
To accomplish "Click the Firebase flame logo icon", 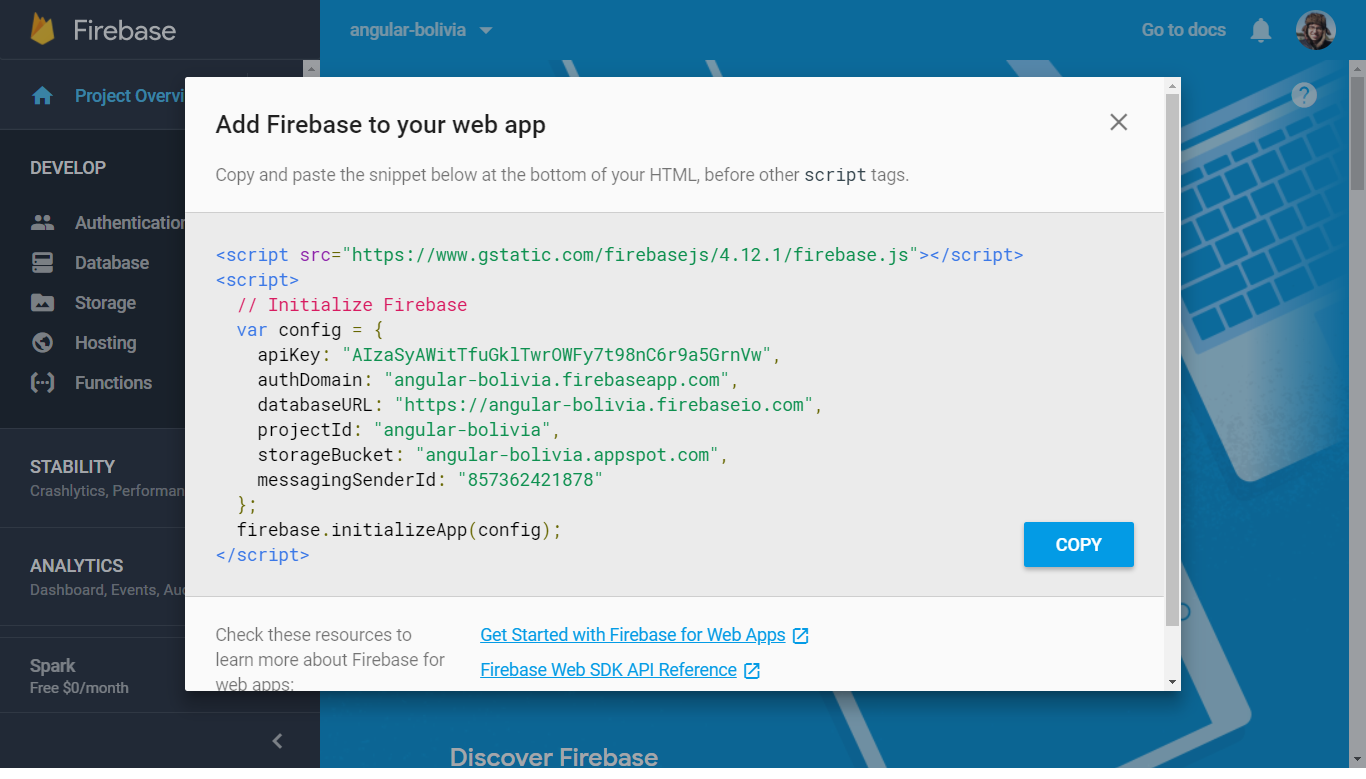I will tap(42, 29).
